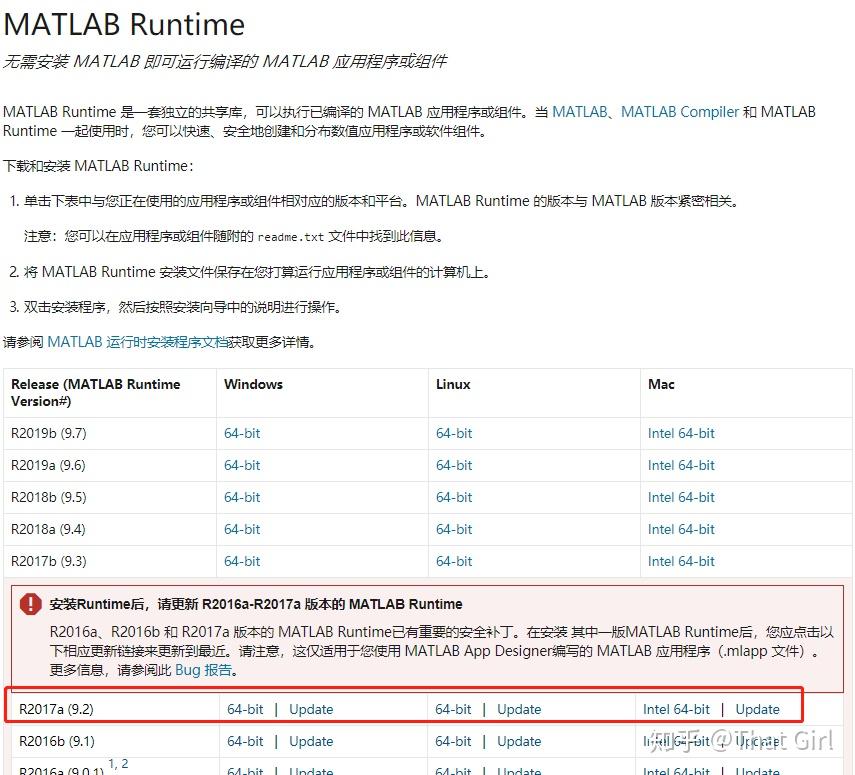The image size is (855, 775).
Task: Click the MATLAB Runtime page title
Action: [124, 25]
